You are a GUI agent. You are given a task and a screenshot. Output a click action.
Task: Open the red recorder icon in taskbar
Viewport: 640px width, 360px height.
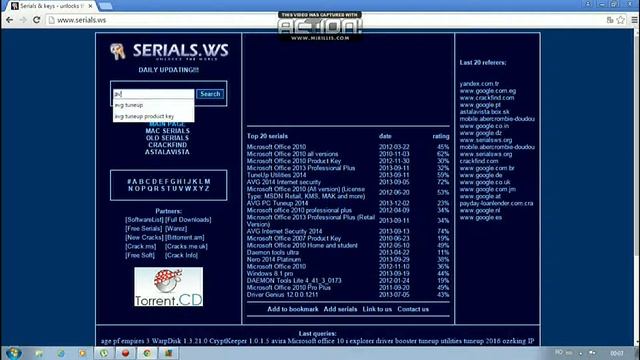click(x=125, y=353)
